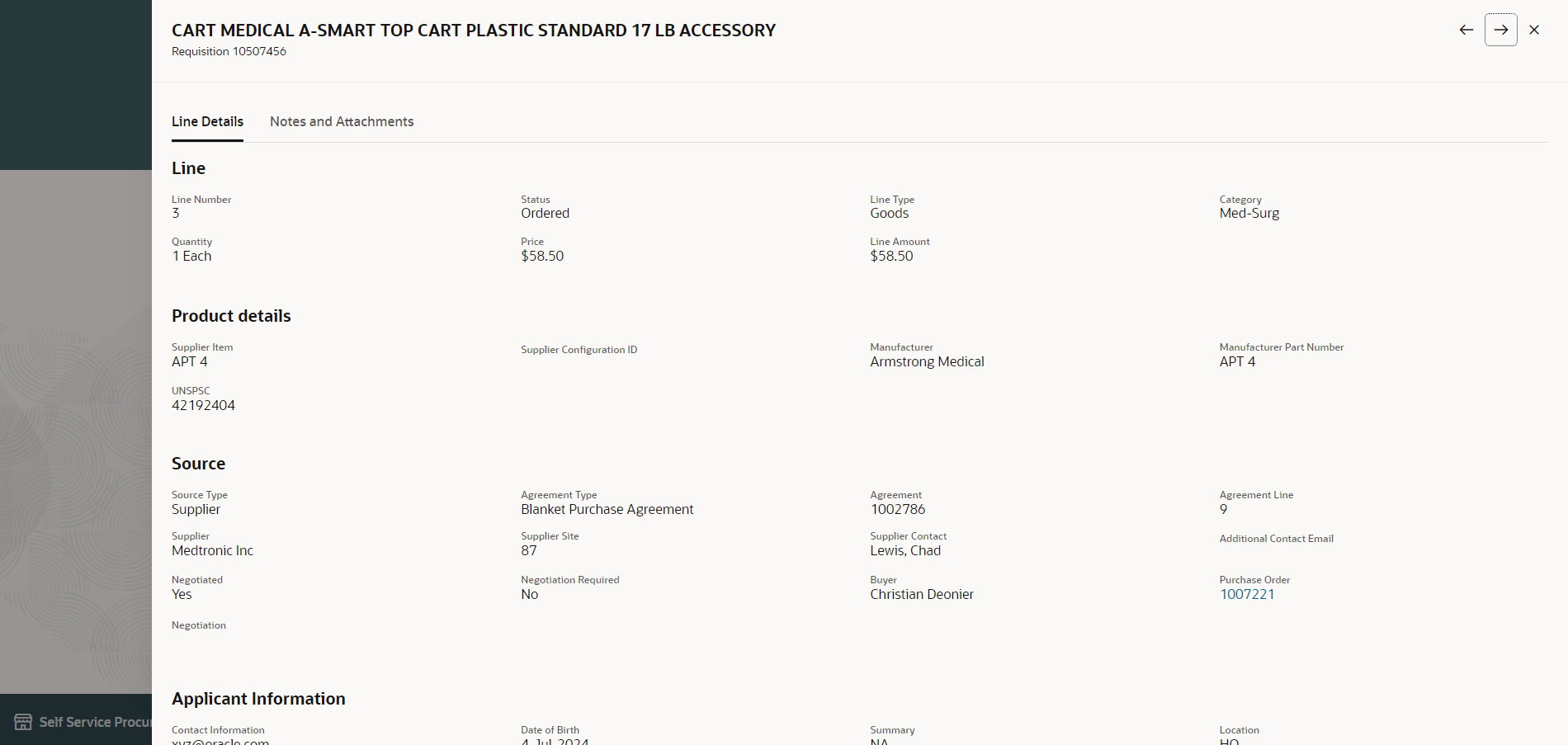Select the manufacturer Armstrong Medical value
The width and height of the screenshot is (1568, 745).
coord(927,361)
